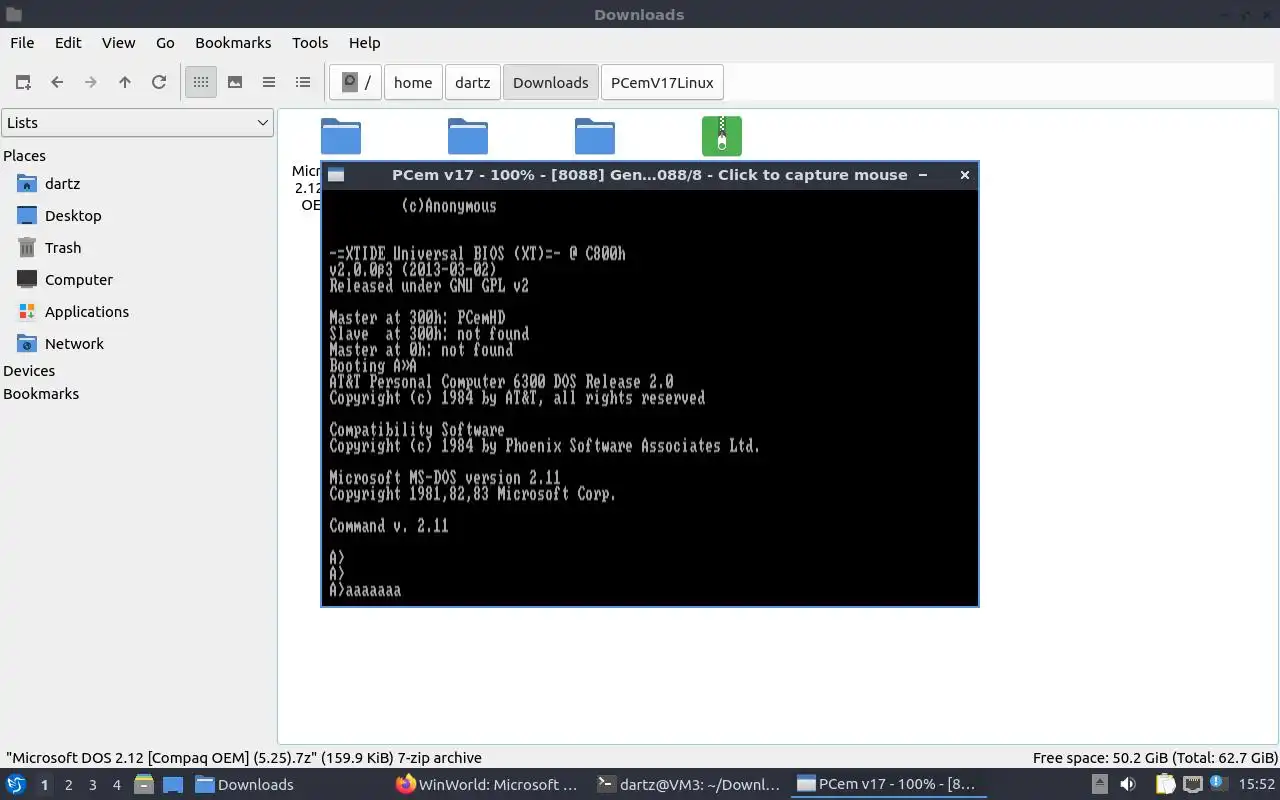Switch to workspace 1
Screen dimensions: 1280x800
[x=44, y=785]
